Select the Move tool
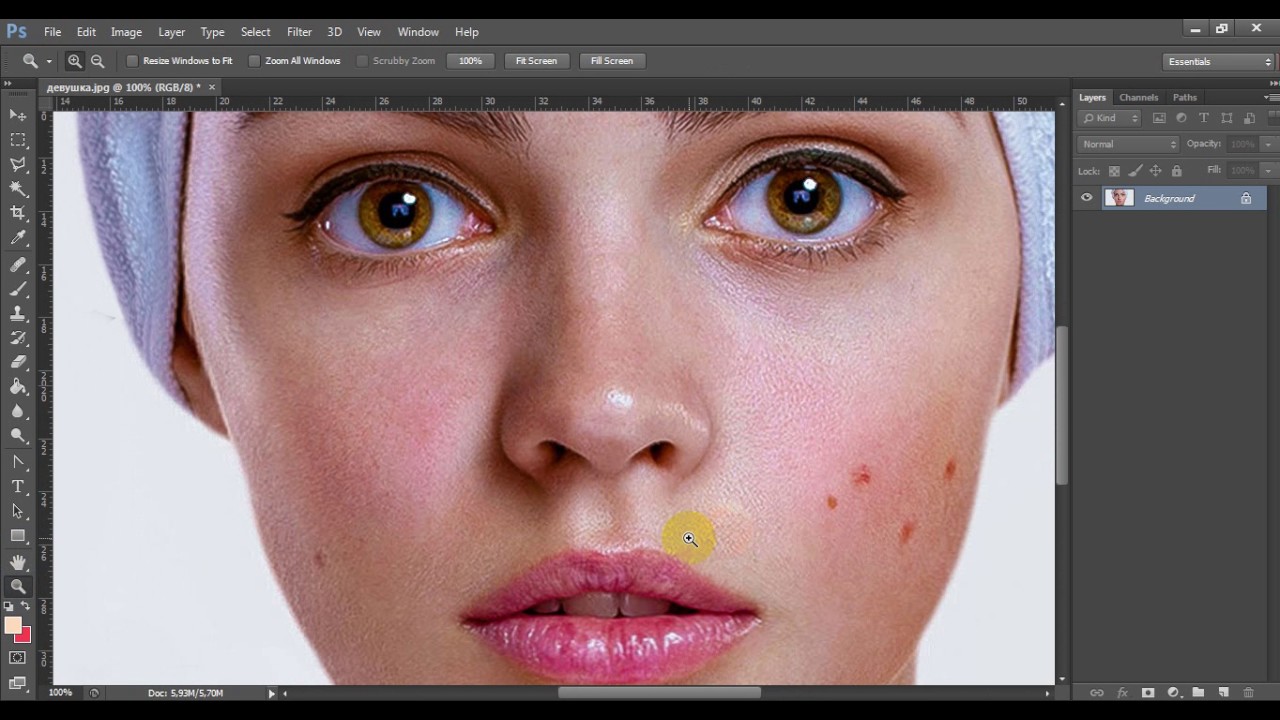The width and height of the screenshot is (1280, 720). [x=18, y=116]
